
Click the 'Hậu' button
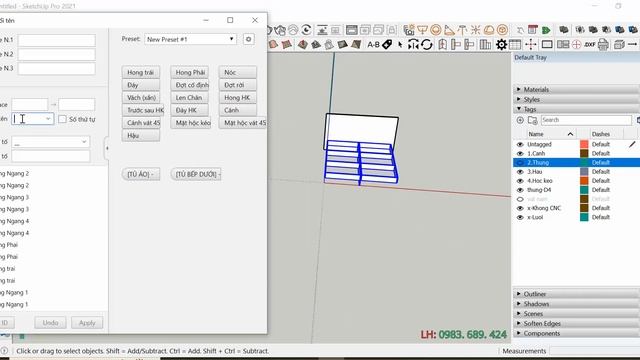(x=140, y=136)
